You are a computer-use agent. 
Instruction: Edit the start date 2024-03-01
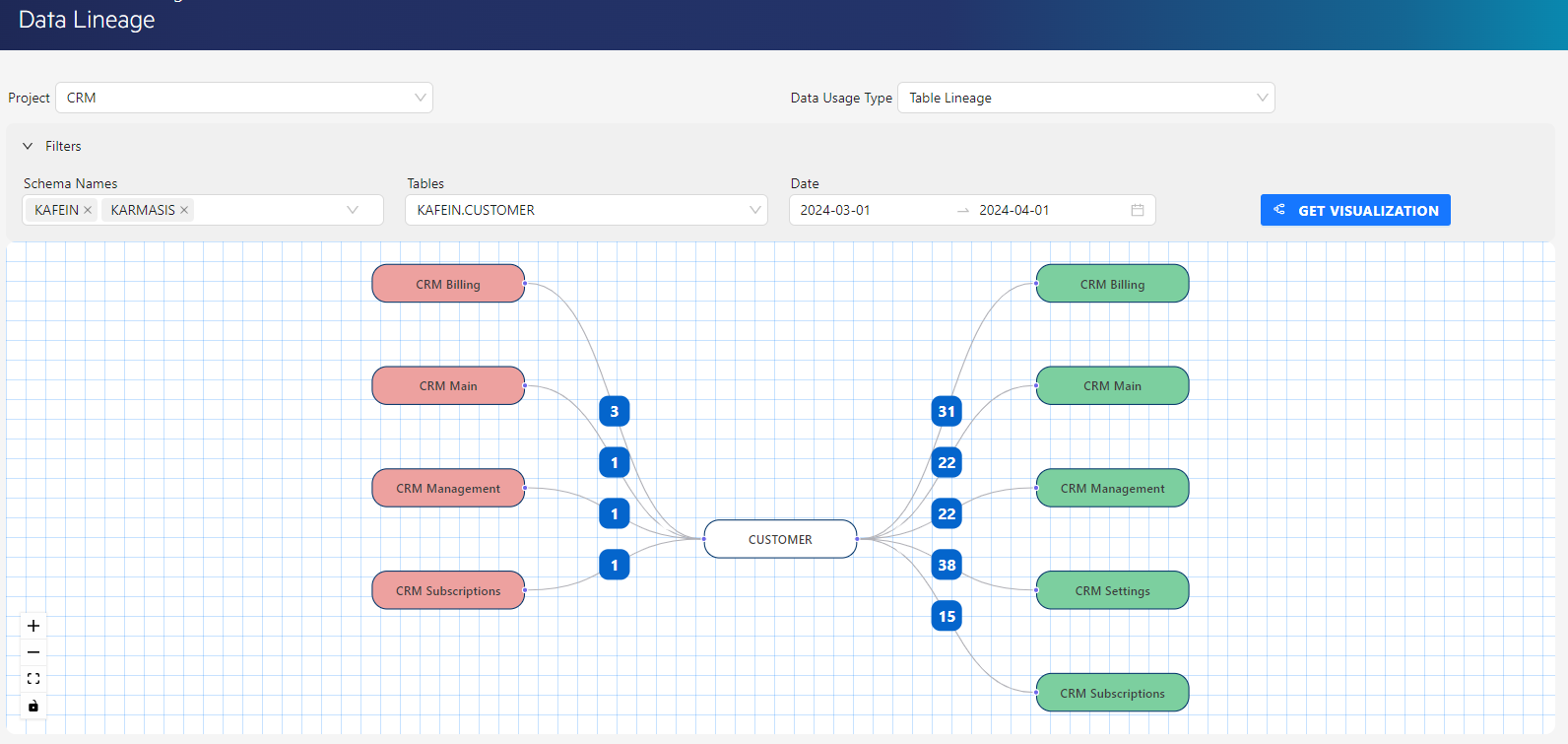835,210
